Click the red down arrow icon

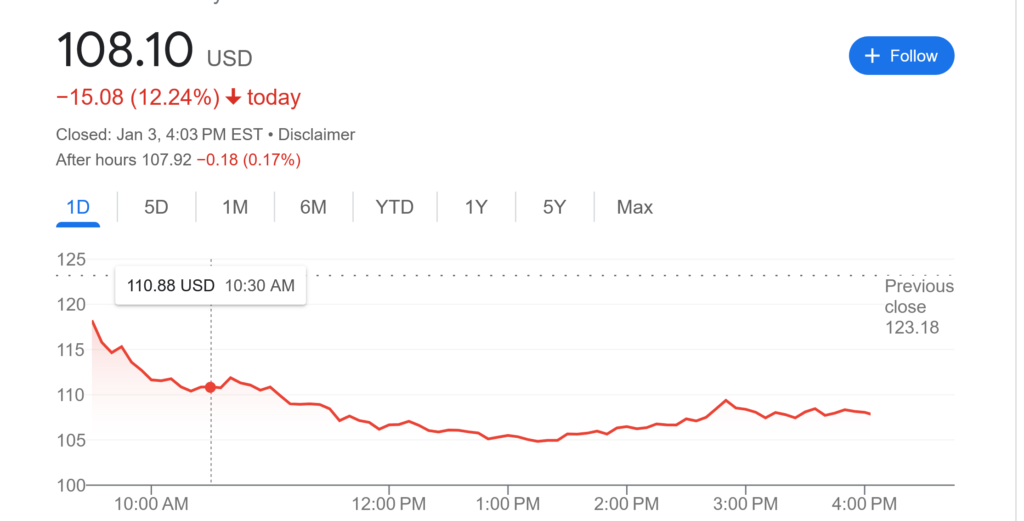click(233, 98)
